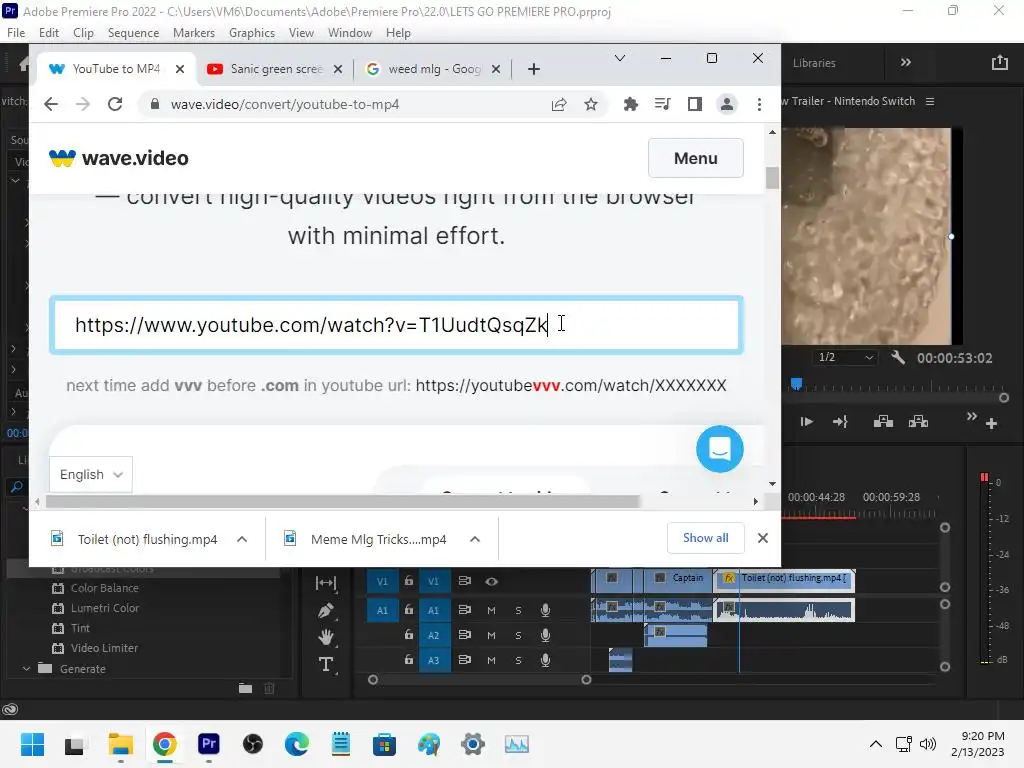Open the wave.video chat bubble
Screen dimensions: 1024x768
720,449
